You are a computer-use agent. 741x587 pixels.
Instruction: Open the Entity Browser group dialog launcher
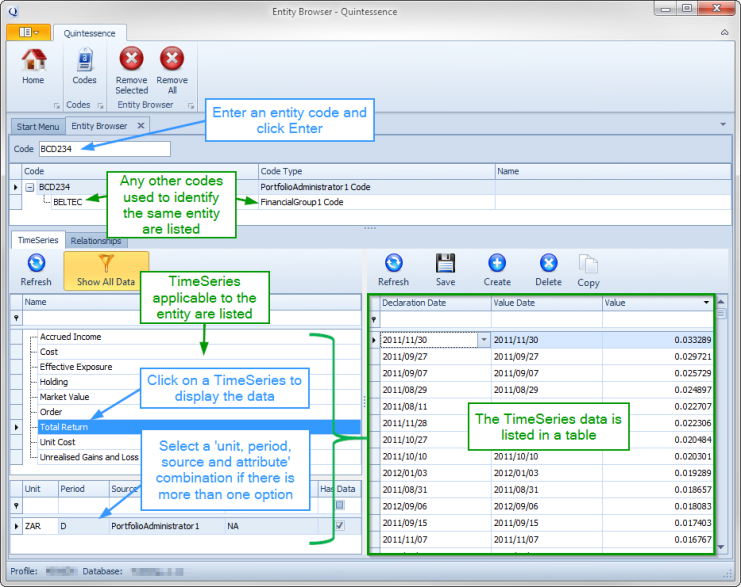[191, 106]
